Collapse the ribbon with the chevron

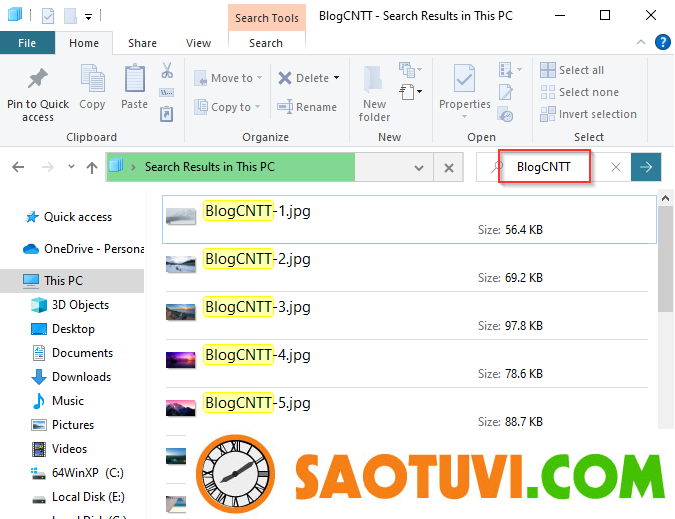point(641,42)
